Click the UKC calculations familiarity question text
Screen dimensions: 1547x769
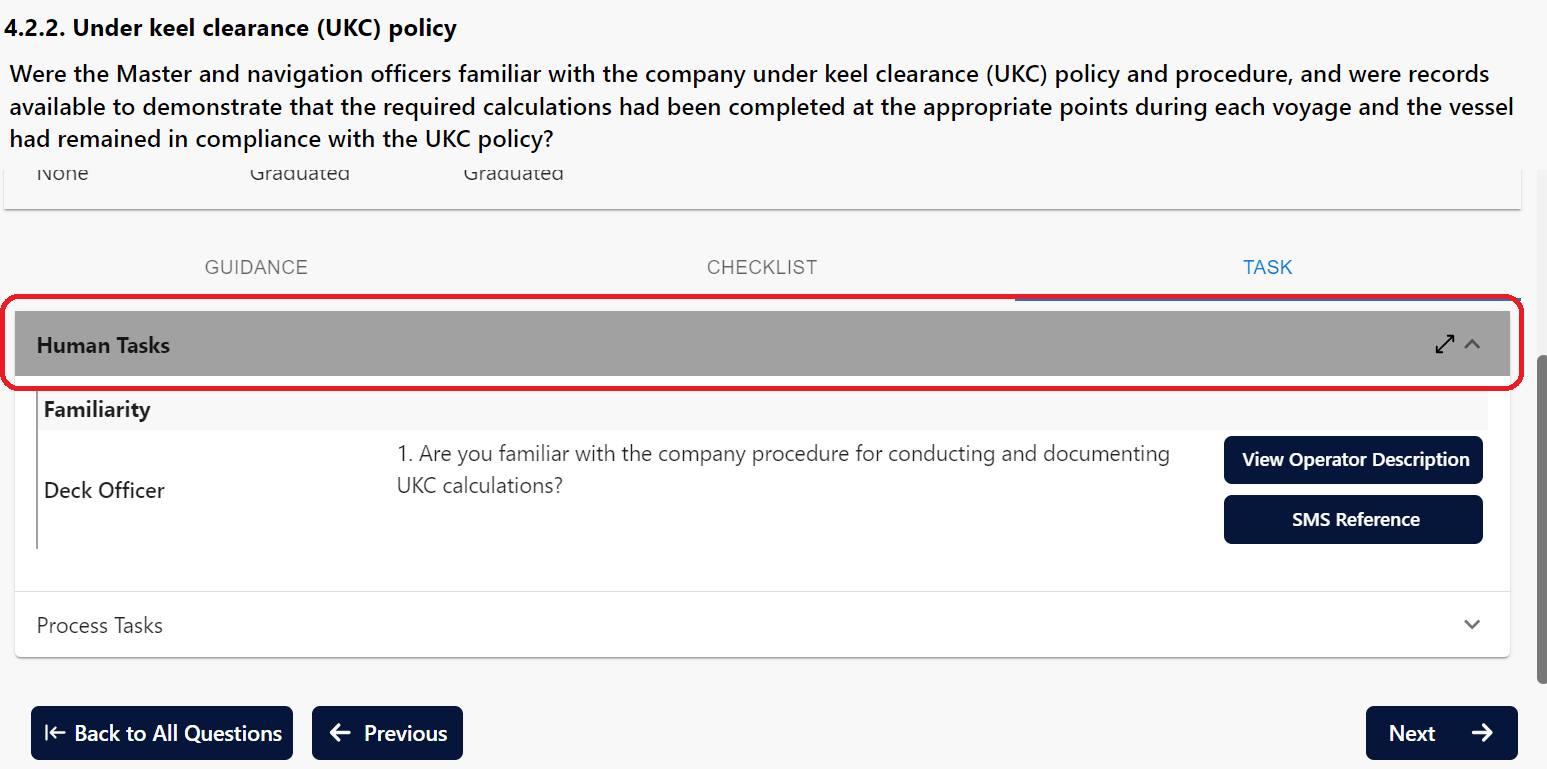click(782, 469)
